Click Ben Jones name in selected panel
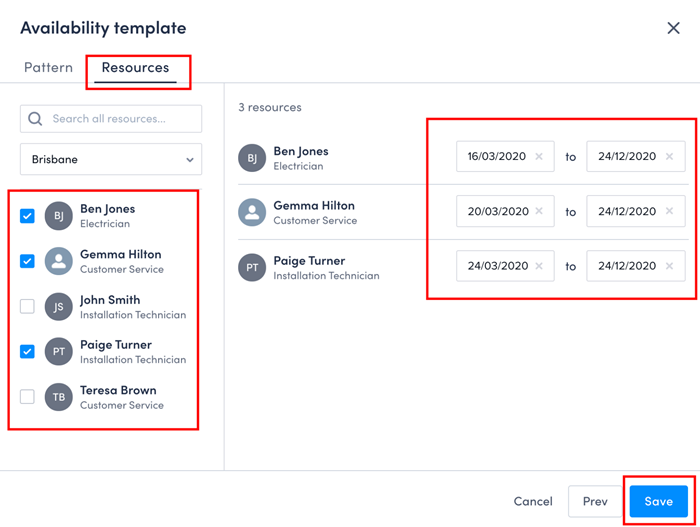The image size is (700, 527). [x=301, y=151]
